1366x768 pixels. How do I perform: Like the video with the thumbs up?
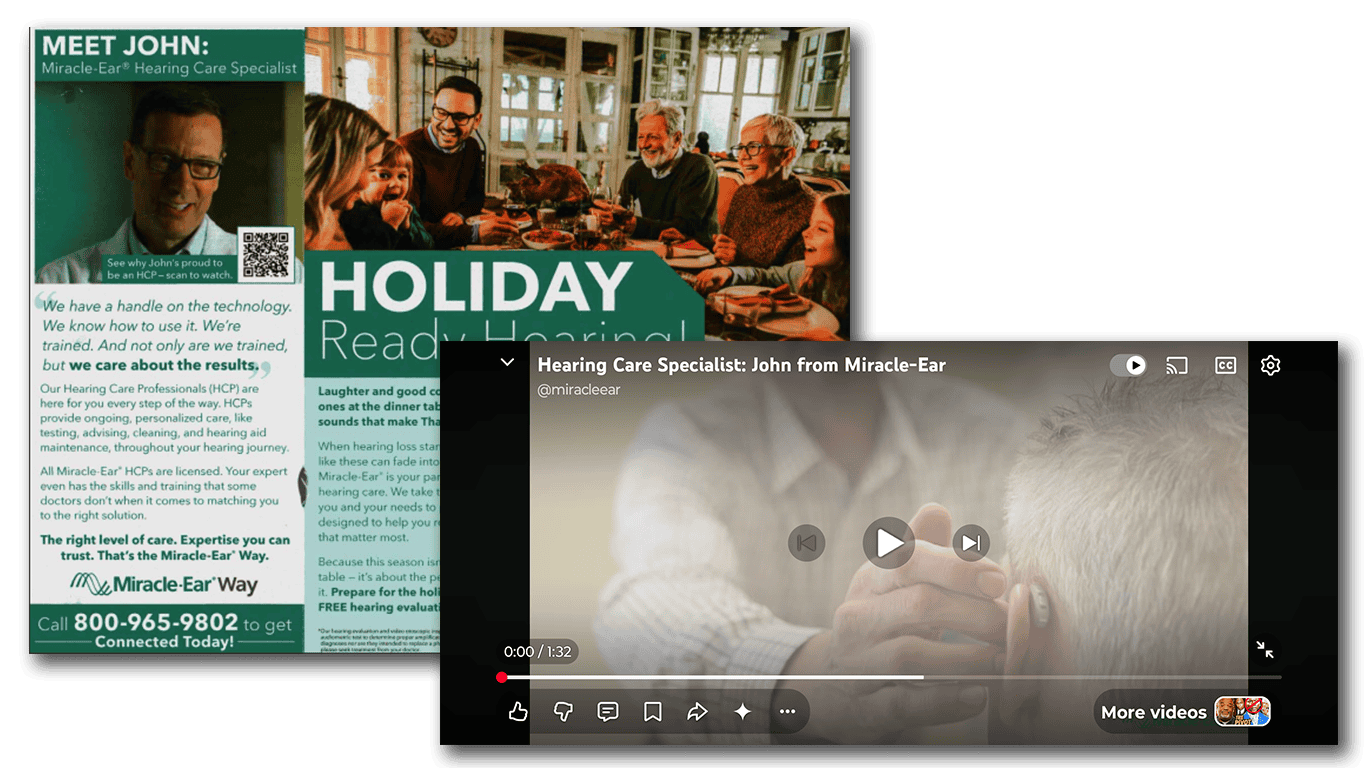[518, 712]
